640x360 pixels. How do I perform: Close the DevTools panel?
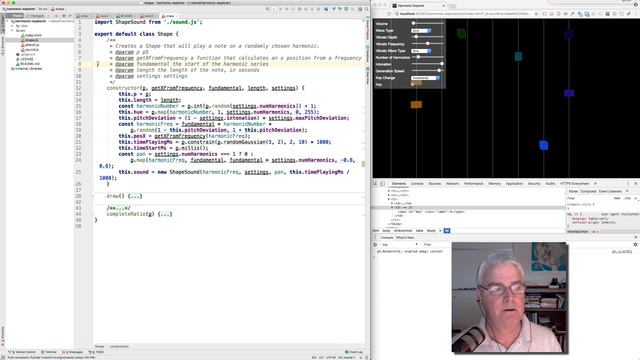click(x=636, y=184)
